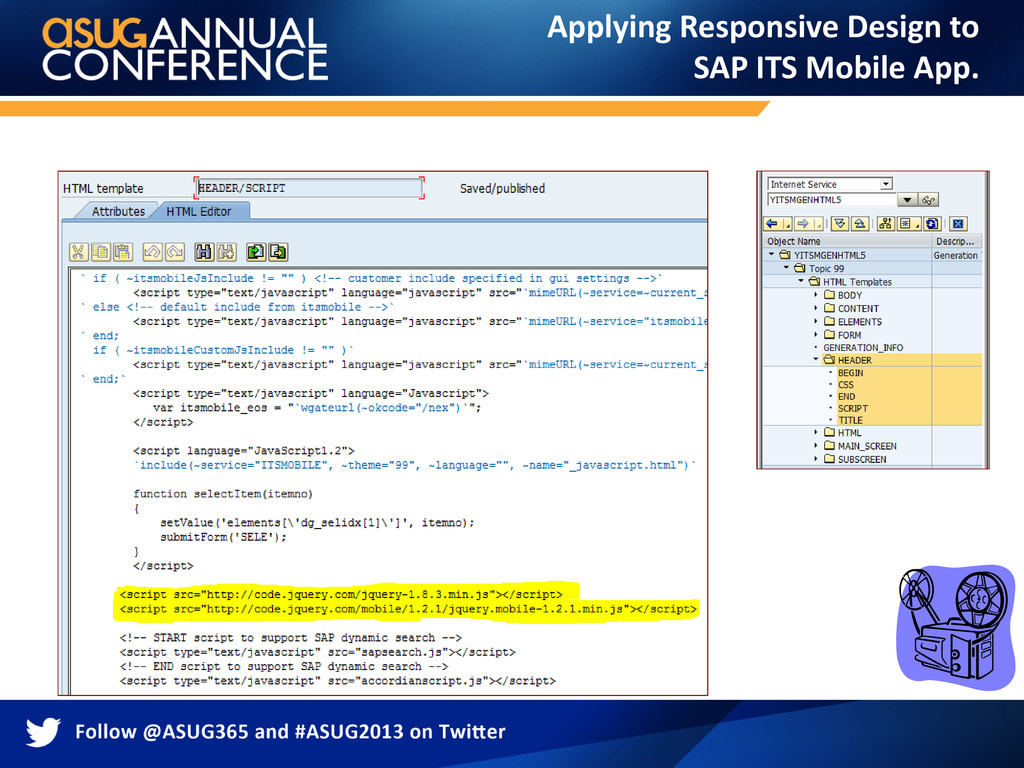Click the Object Name column header

click(847, 241)
